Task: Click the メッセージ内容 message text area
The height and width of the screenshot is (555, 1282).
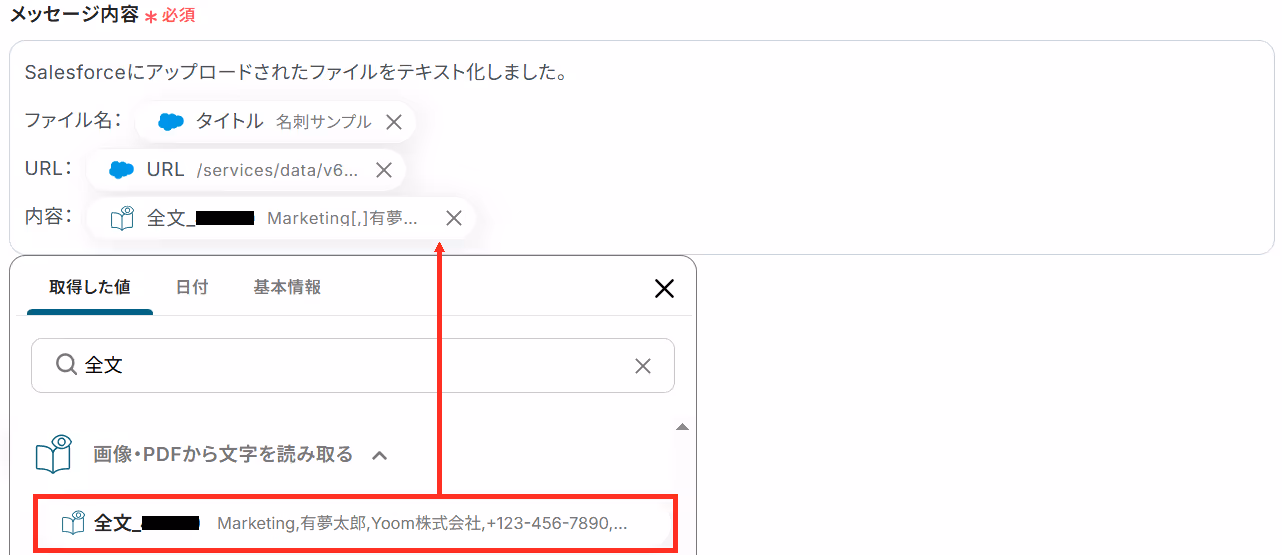Action: tap(641, 147)
